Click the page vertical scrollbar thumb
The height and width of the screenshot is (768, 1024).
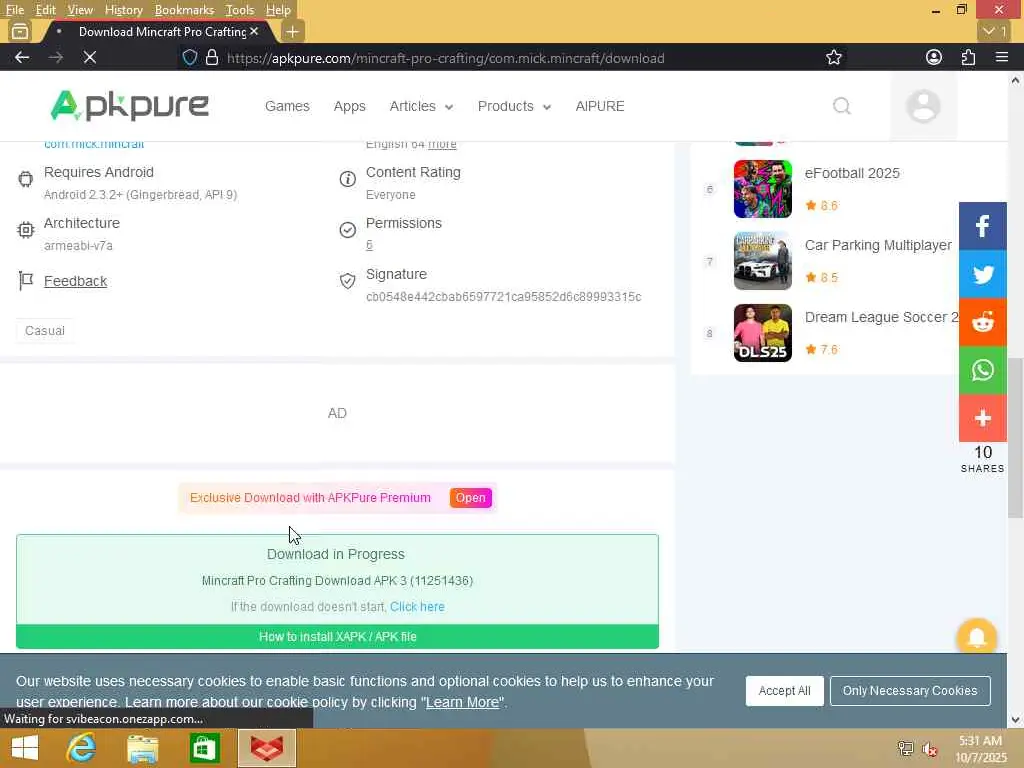tap(1015, 438)
